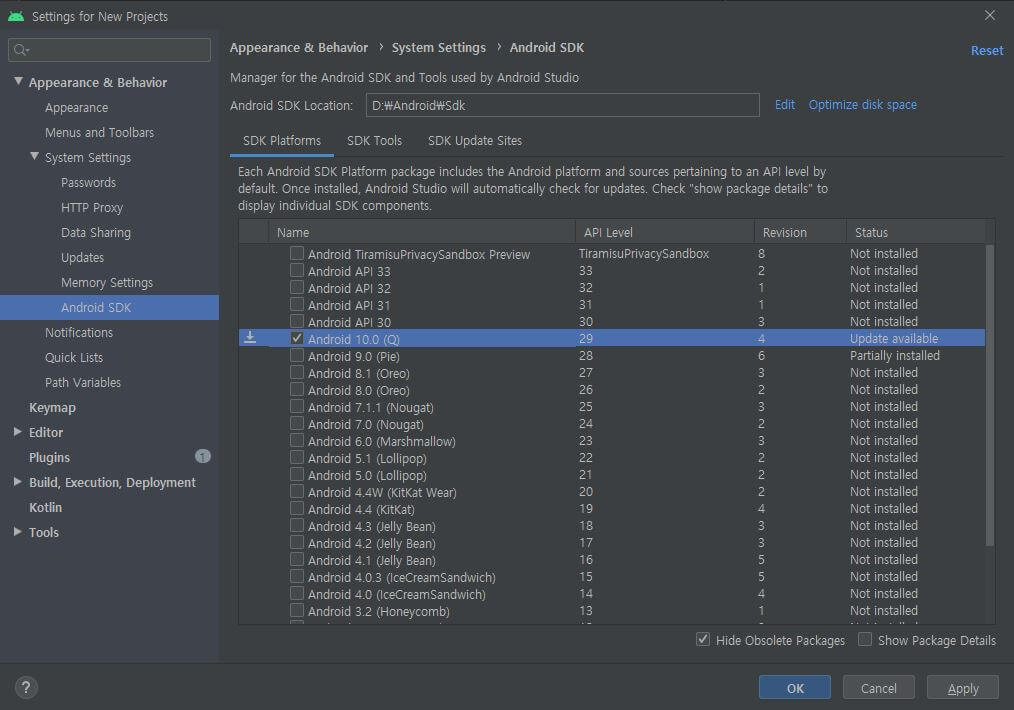Screen dimensions: 1014x710
Task: Enable Android API 33 checkbox
Action: point(297,270)
